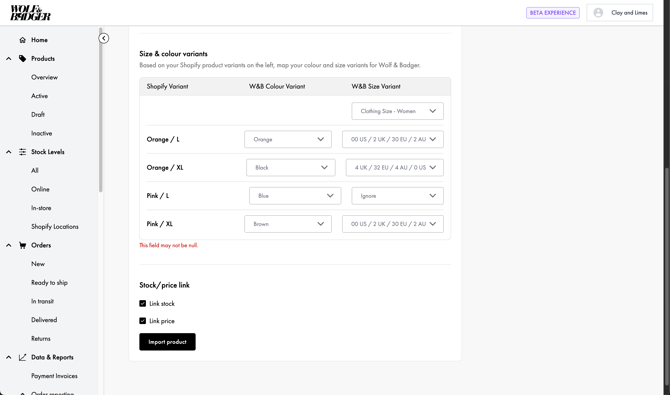Click the Products menu label
This screenshot has width=670, height=395.
click(43, 59)
